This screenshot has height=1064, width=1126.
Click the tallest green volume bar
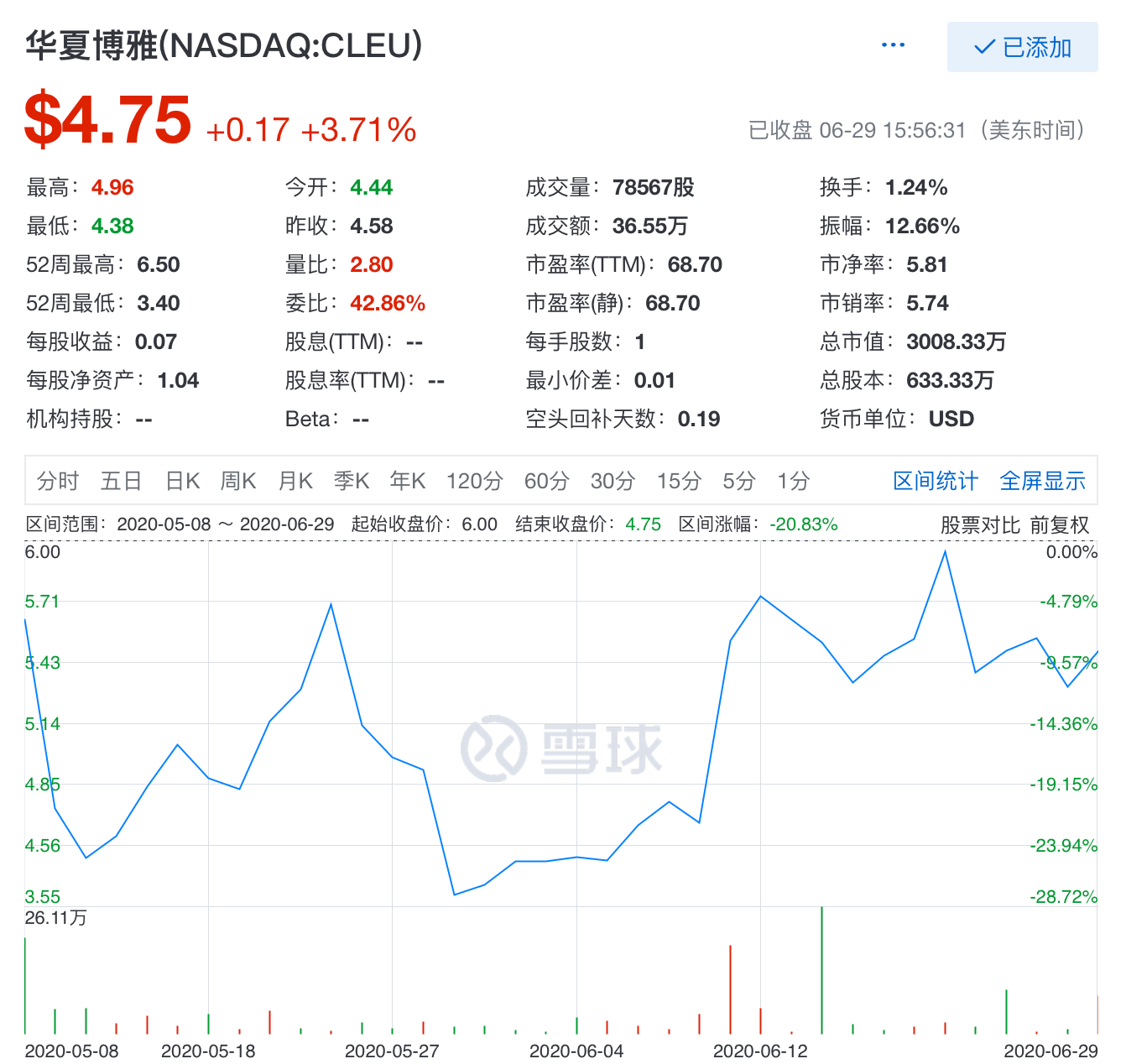tap(821, 970)
